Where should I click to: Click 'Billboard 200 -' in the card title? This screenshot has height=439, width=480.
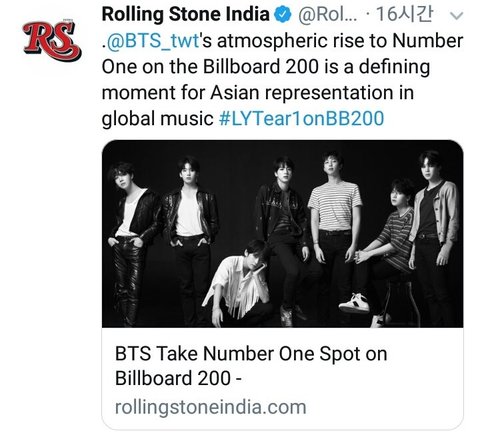(178, 378)
